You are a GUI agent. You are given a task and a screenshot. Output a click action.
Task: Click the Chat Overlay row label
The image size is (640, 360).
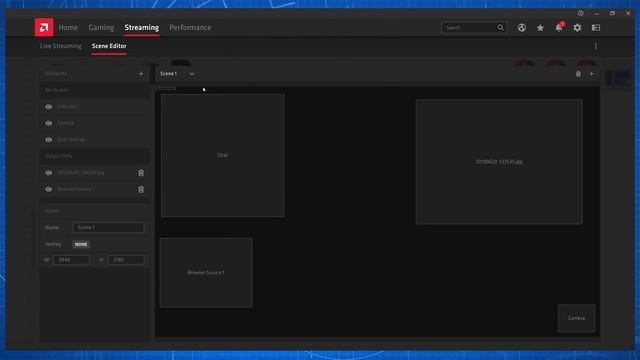point(71,140)
